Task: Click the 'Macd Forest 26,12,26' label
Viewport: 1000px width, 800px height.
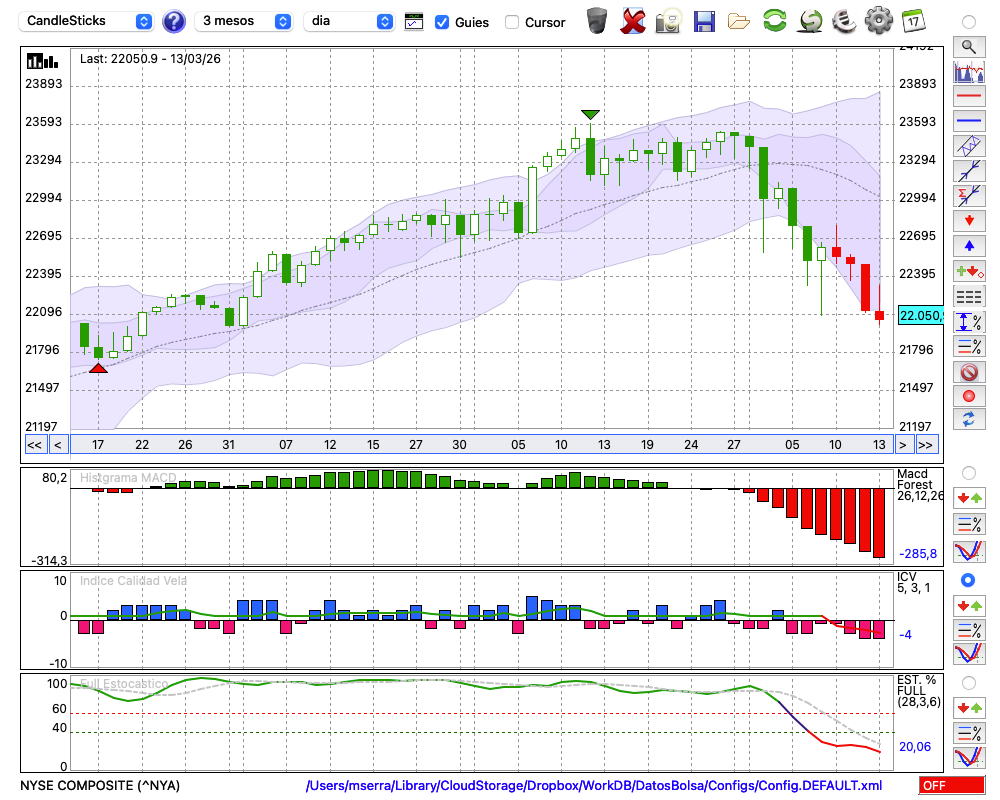Action: click(919, 484)
